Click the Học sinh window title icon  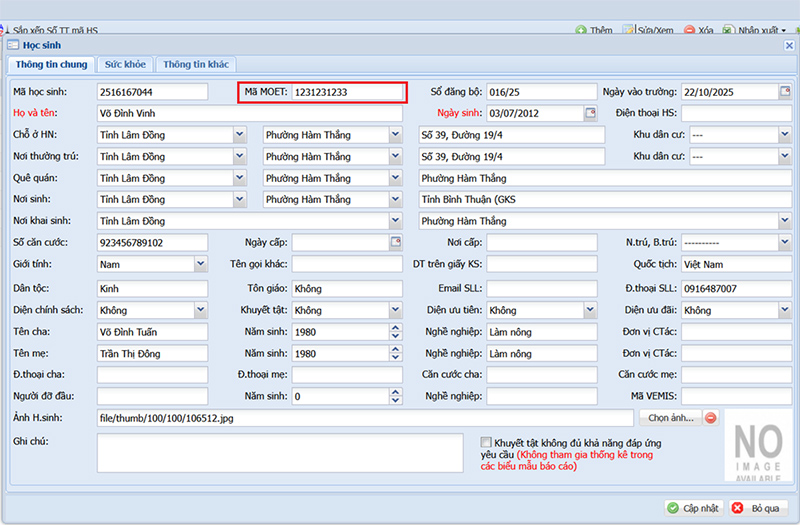[13, 45]
